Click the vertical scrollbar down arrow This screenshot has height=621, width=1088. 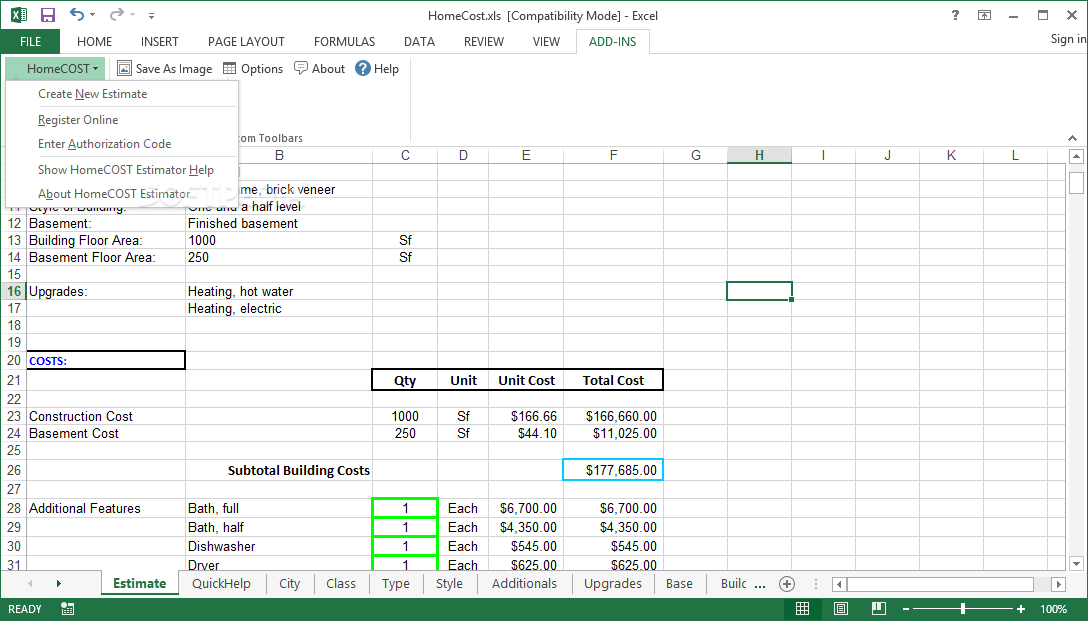[x=1076, y=563]
